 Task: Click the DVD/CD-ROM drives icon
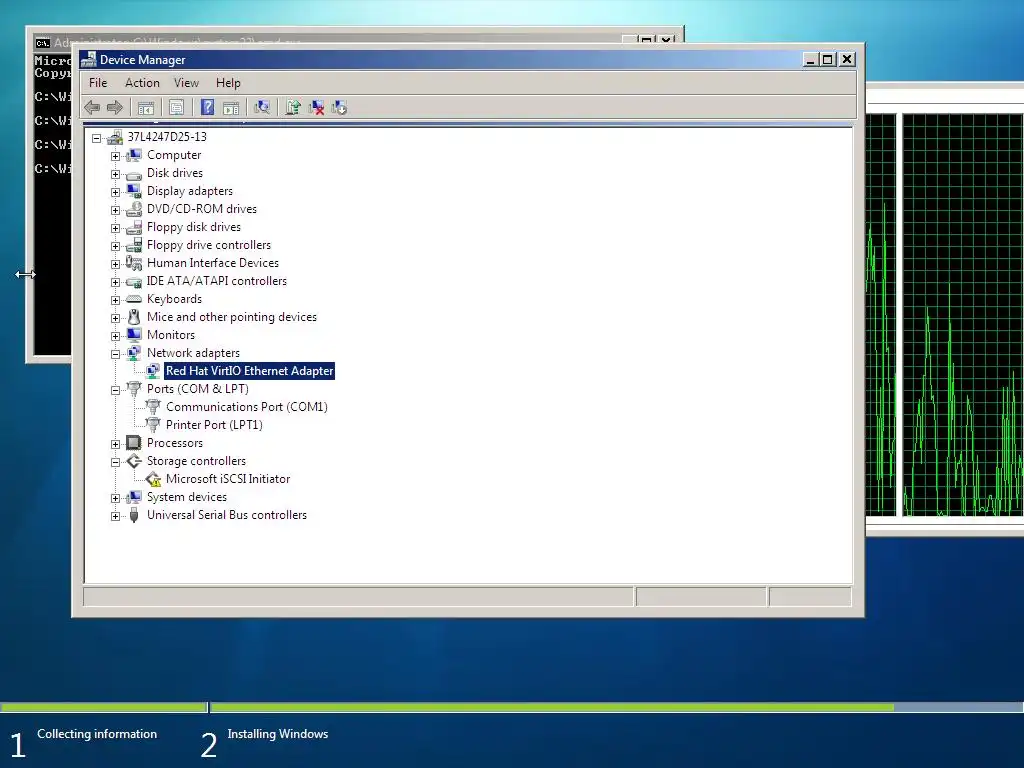(134, 209)
